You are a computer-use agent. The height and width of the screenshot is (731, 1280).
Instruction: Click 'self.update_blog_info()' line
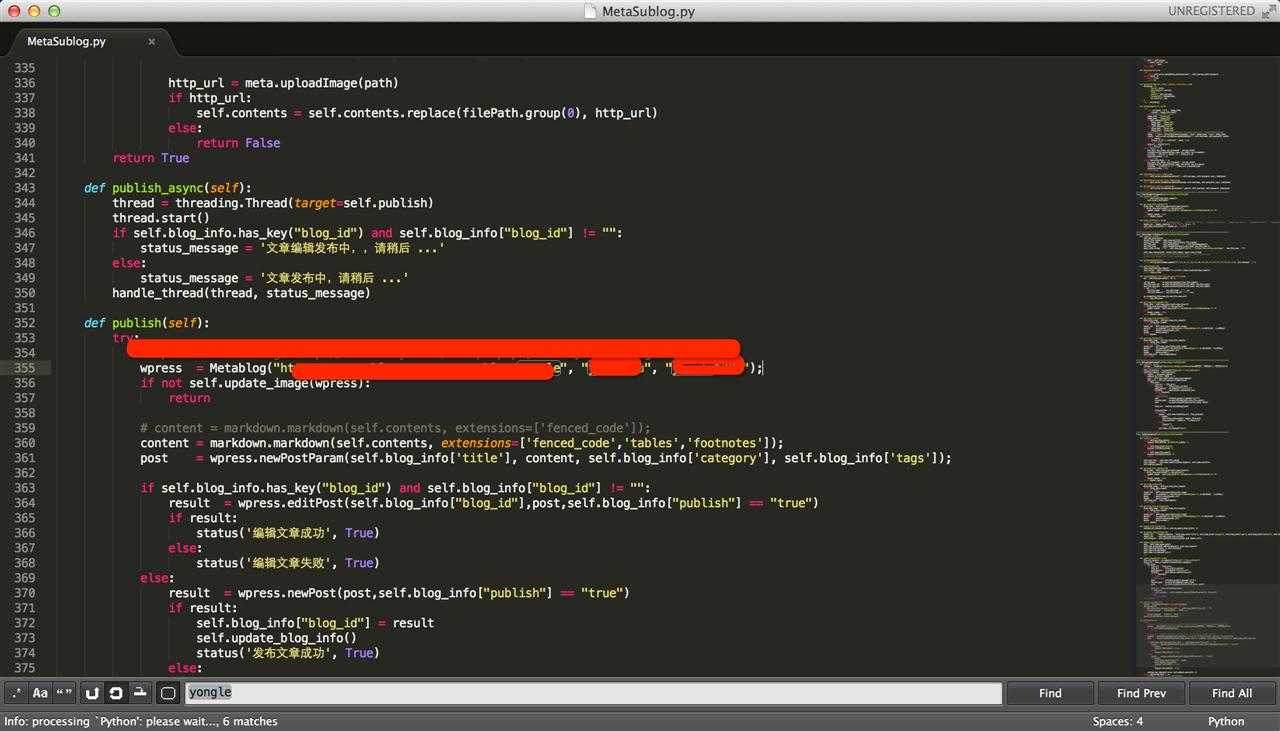(x=276, y=638)
